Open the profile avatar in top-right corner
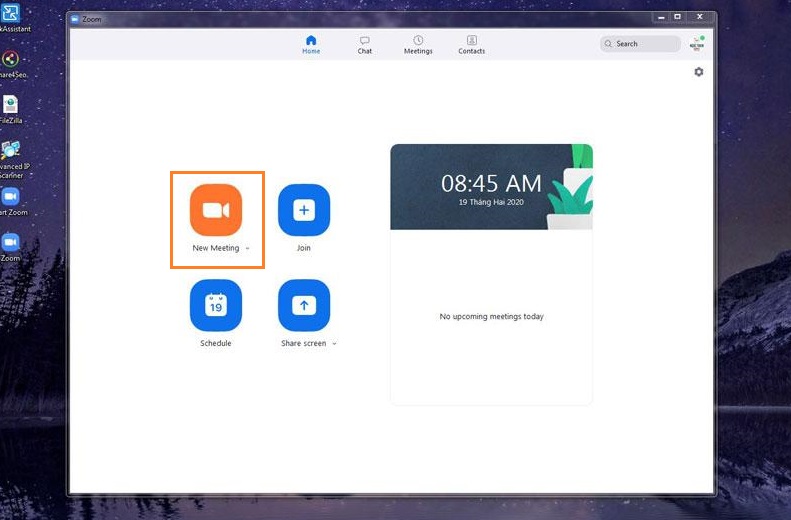791x520 pixels. [698, 44]
